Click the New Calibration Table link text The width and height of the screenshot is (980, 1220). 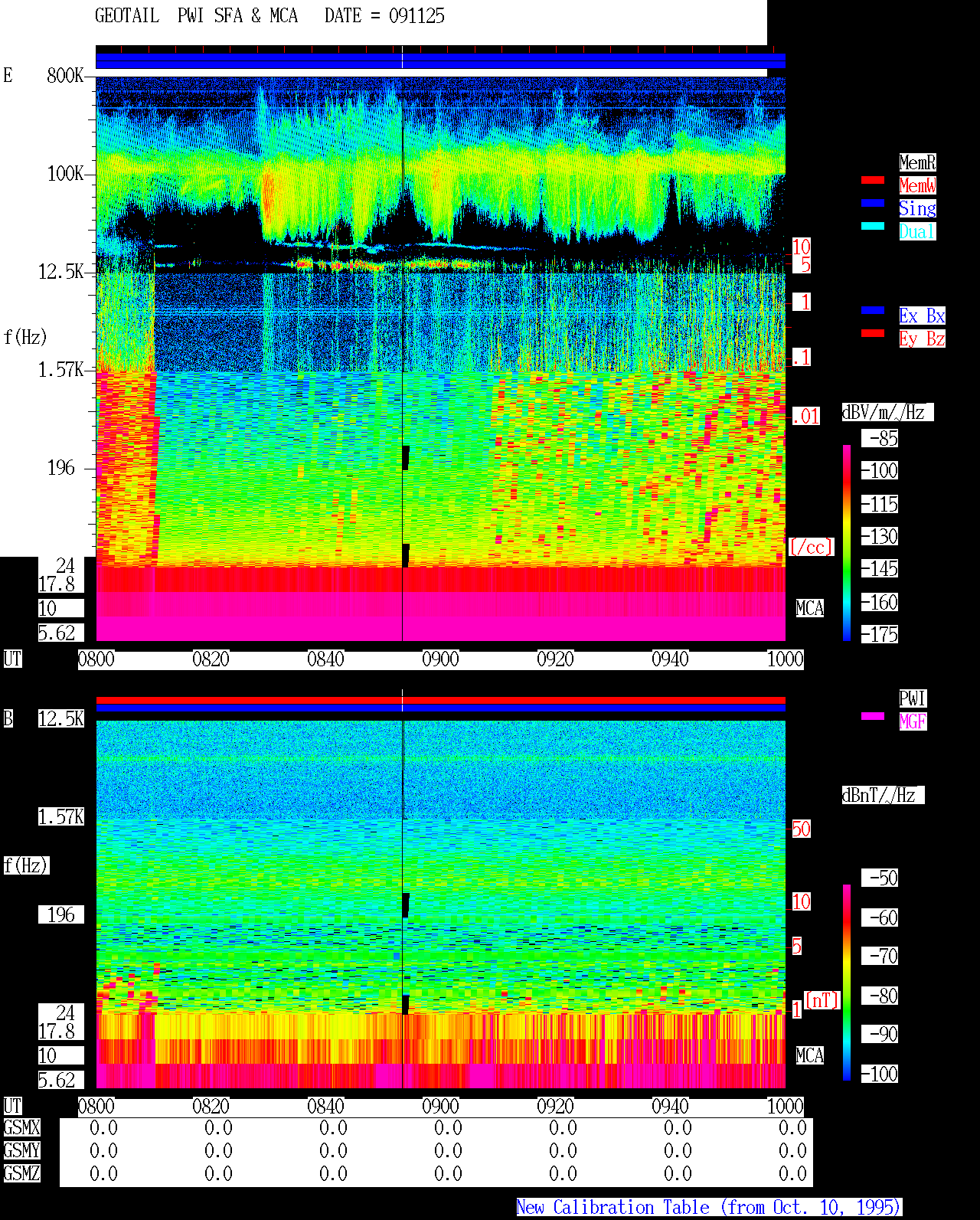709,1207
